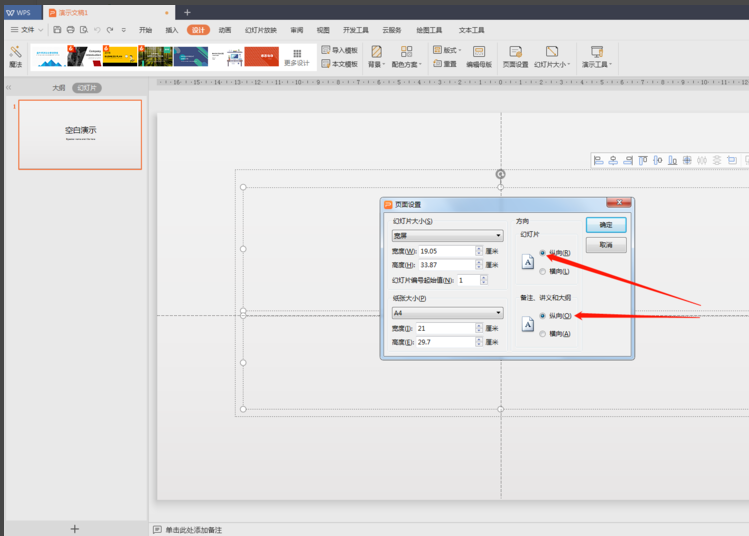
Task: Click the 魔法 magic design icon
Action: click(15, 56)
